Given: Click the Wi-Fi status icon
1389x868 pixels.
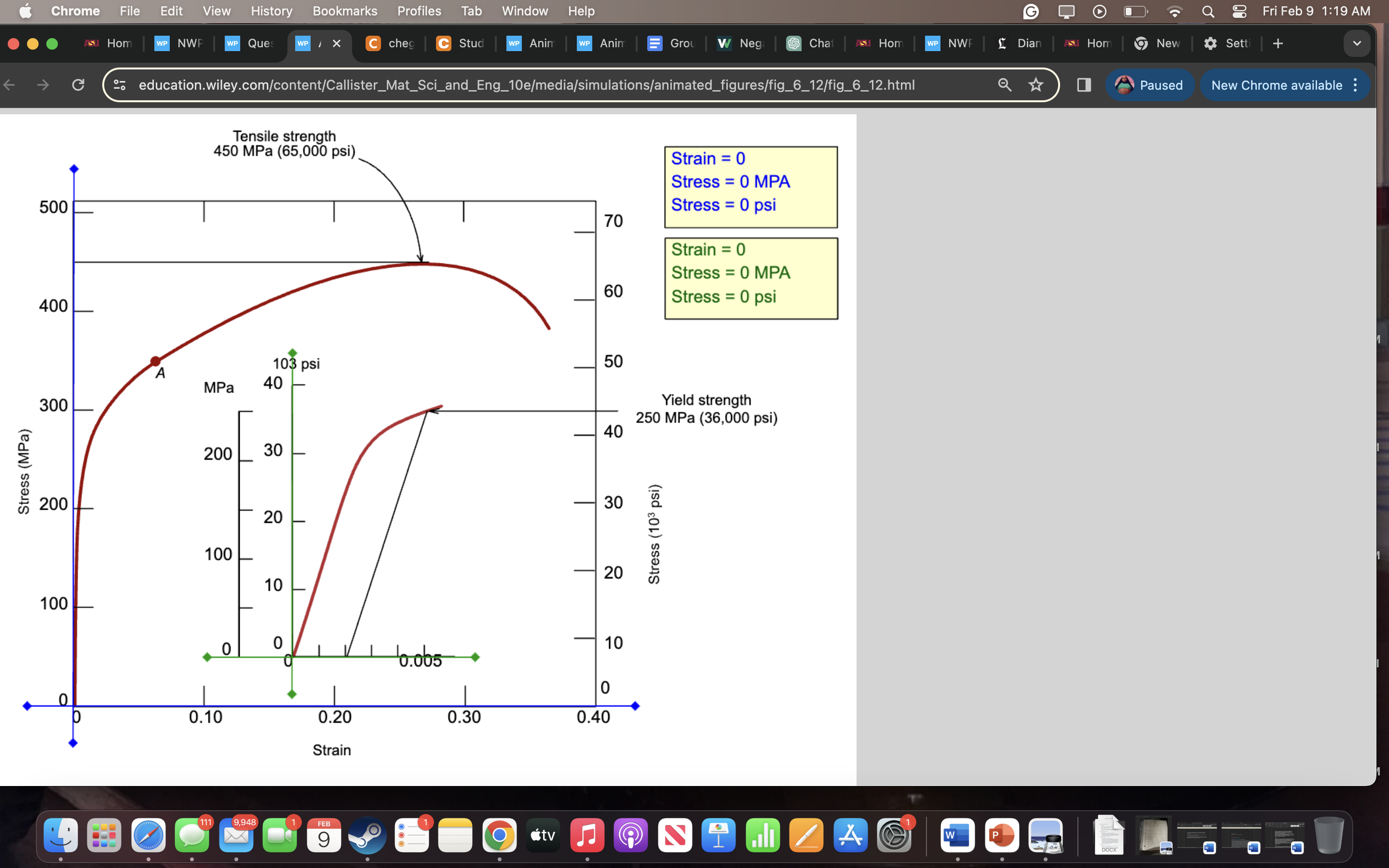Looking at the screenshot, I should point(1174,12).
